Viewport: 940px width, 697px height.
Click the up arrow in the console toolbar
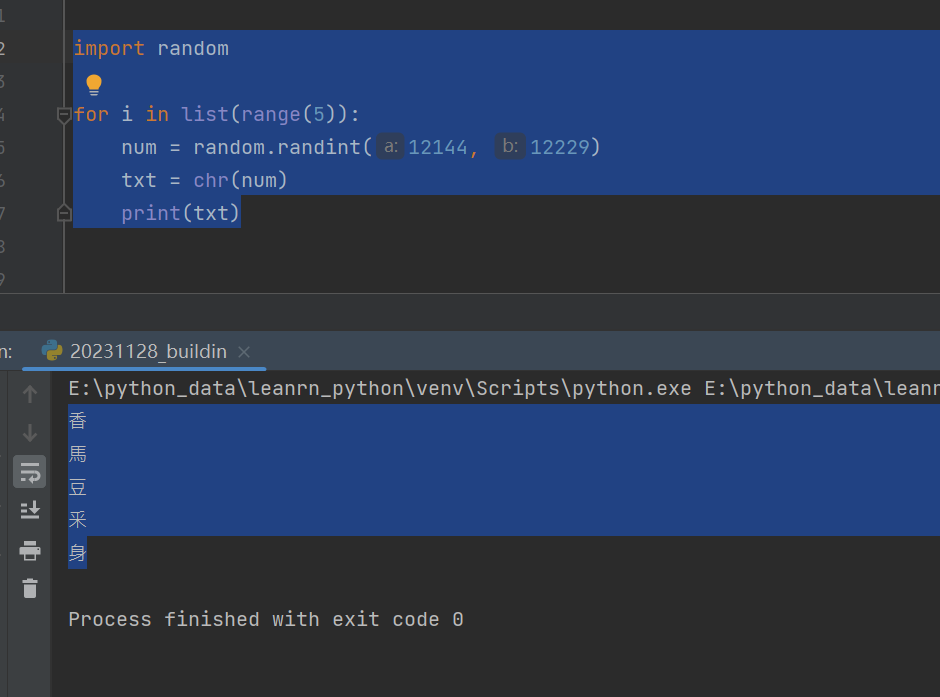point(29,393)
